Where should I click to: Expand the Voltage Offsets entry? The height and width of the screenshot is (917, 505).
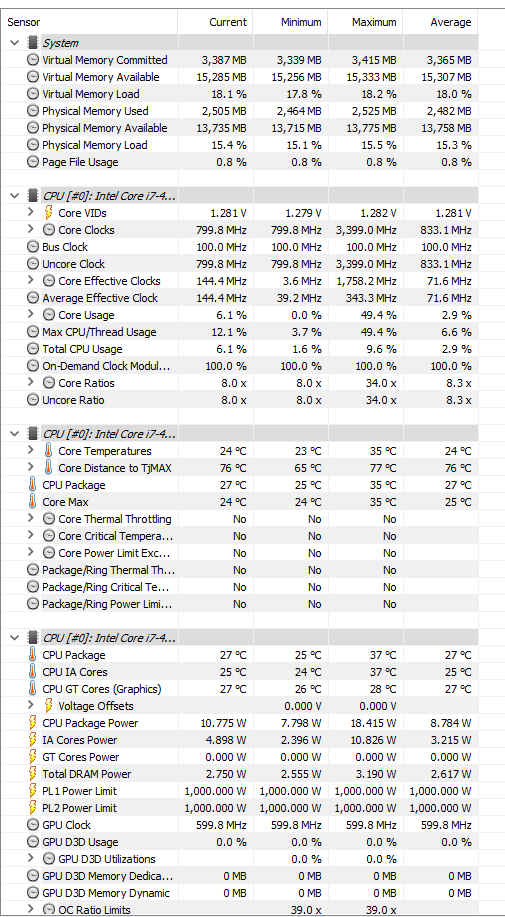31,706
